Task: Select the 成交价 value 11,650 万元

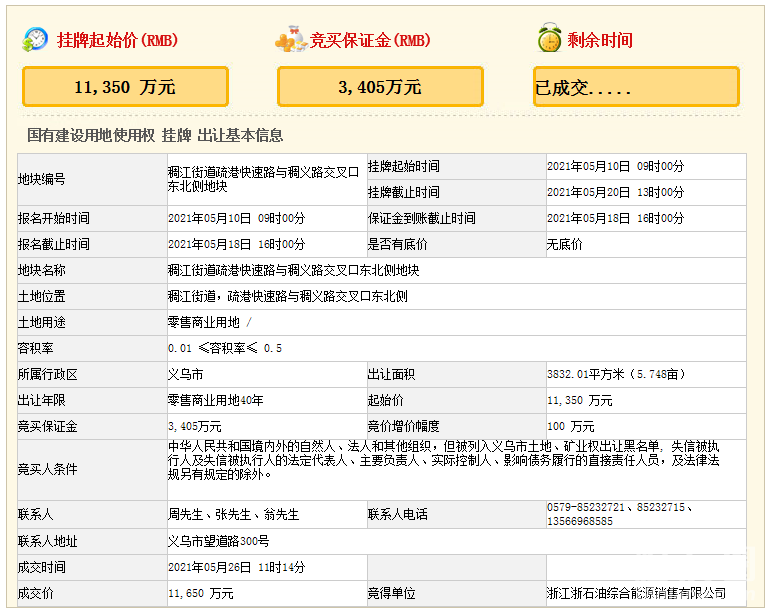Action: (x=201, y=593)
